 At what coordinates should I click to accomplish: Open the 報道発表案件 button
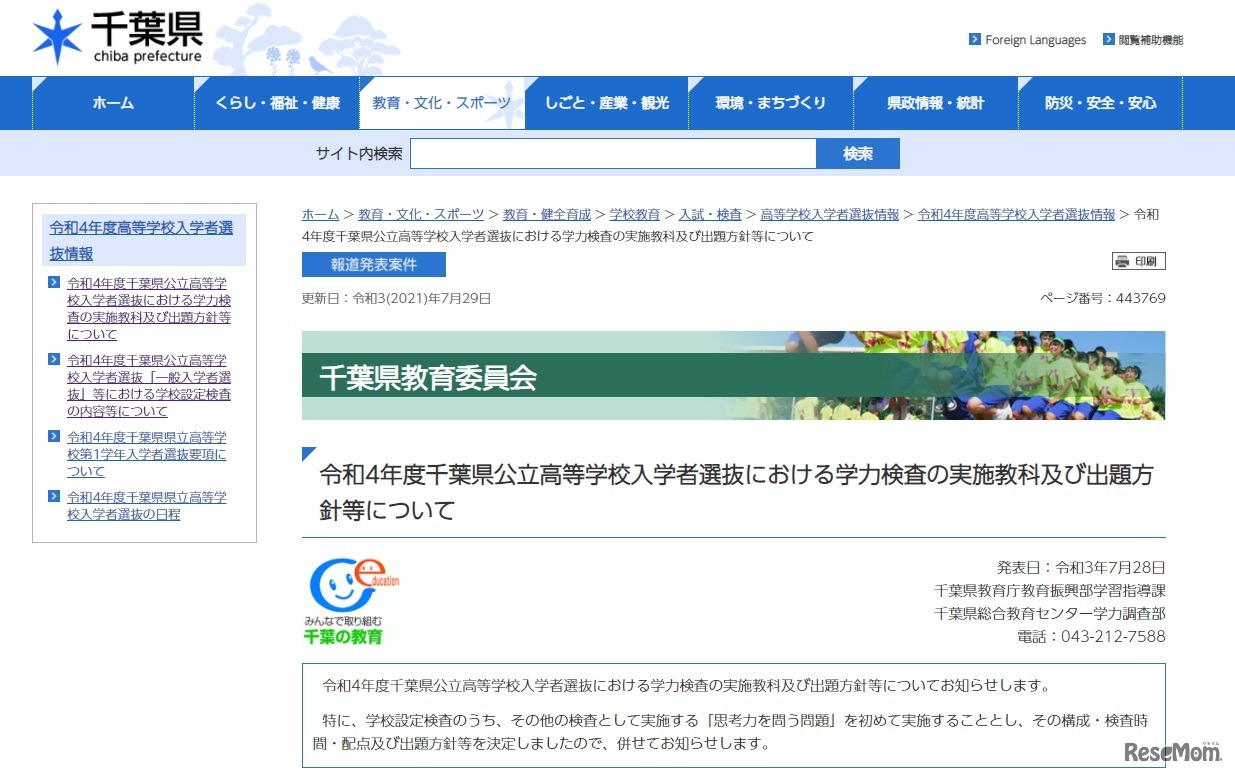click(373, 264)
